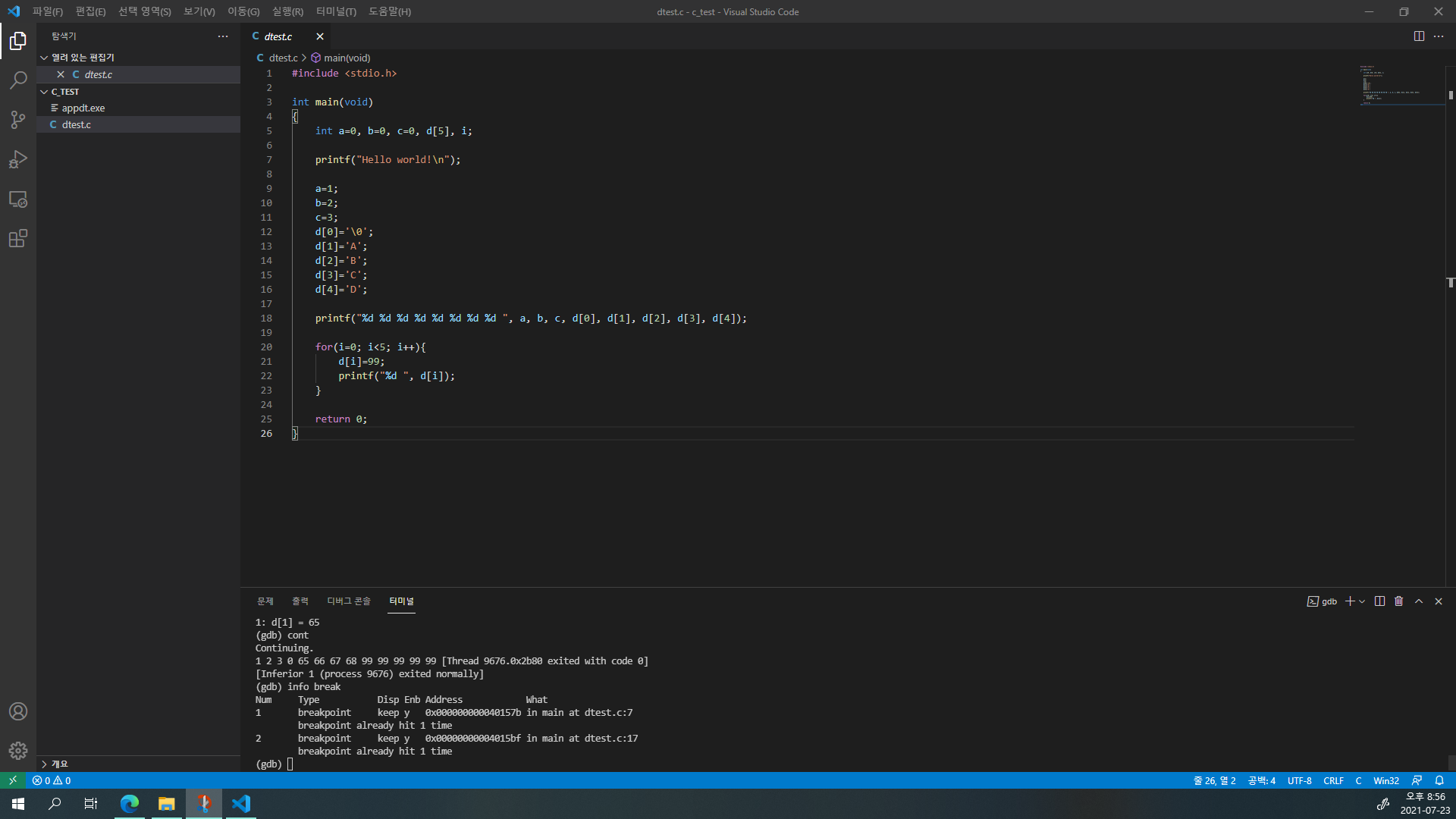Maximize the terminal panel size

(1419, 601)
